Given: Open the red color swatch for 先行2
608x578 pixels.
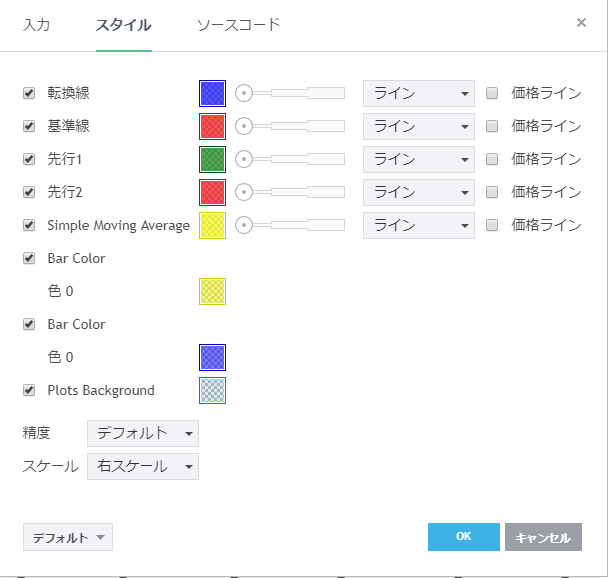Looking at the screenshot, I should (212, 192).
